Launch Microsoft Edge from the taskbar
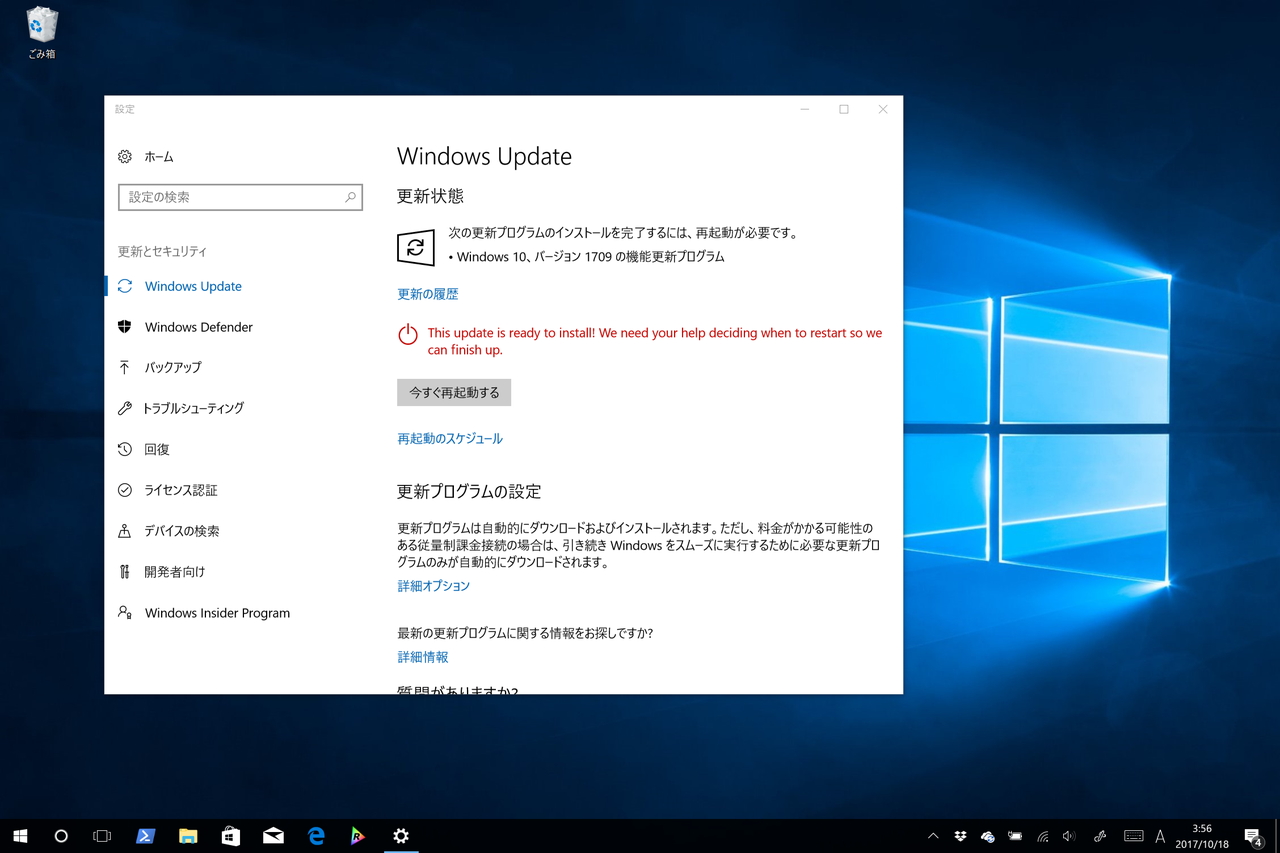This screenshot has height=853, width=1280. point(316,836)
